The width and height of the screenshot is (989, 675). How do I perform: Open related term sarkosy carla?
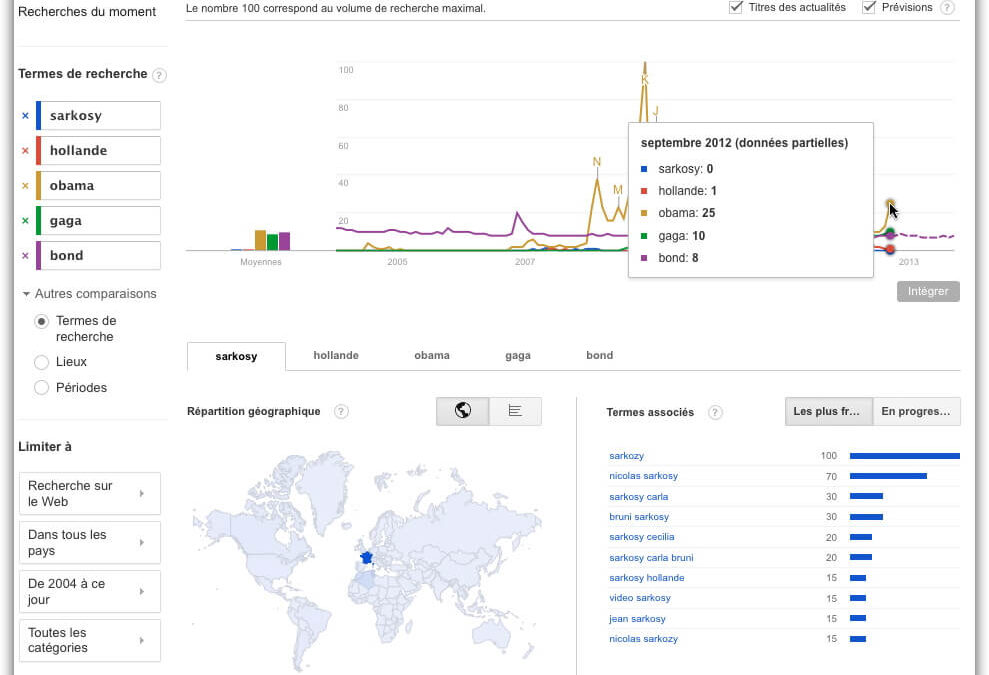tap(638, 496)
